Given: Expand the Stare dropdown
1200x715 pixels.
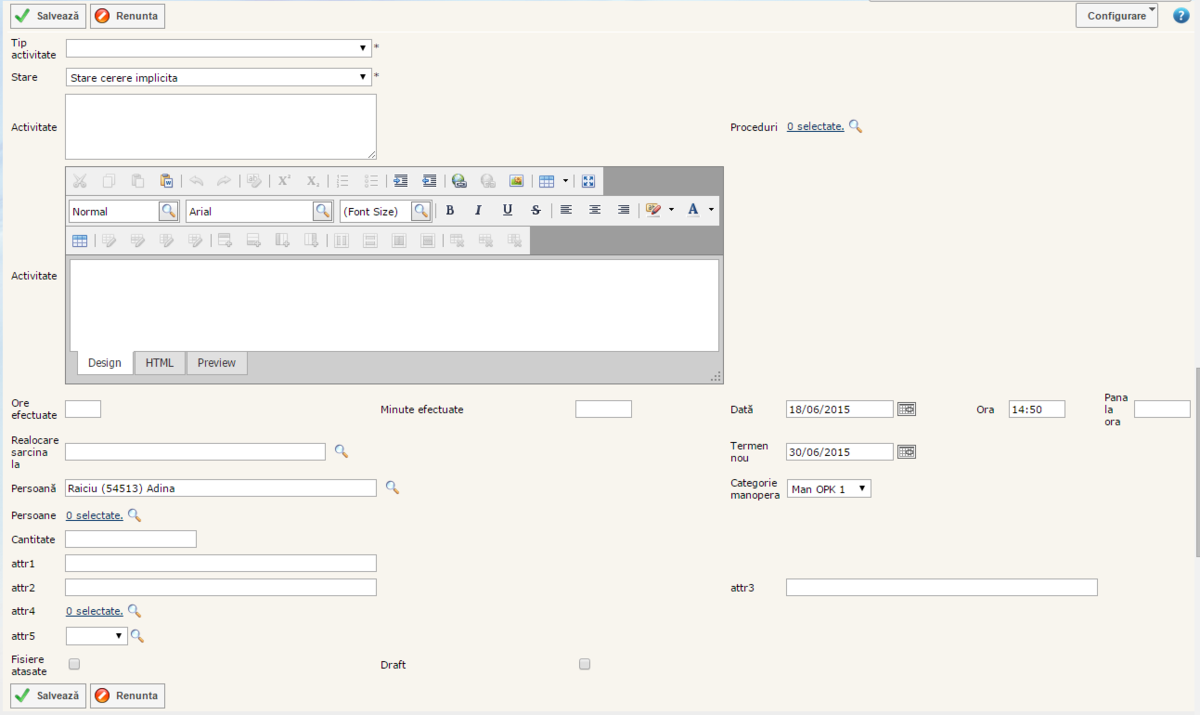Looking at the screenshot, I should pyautogui.click(x=218, y=77).
